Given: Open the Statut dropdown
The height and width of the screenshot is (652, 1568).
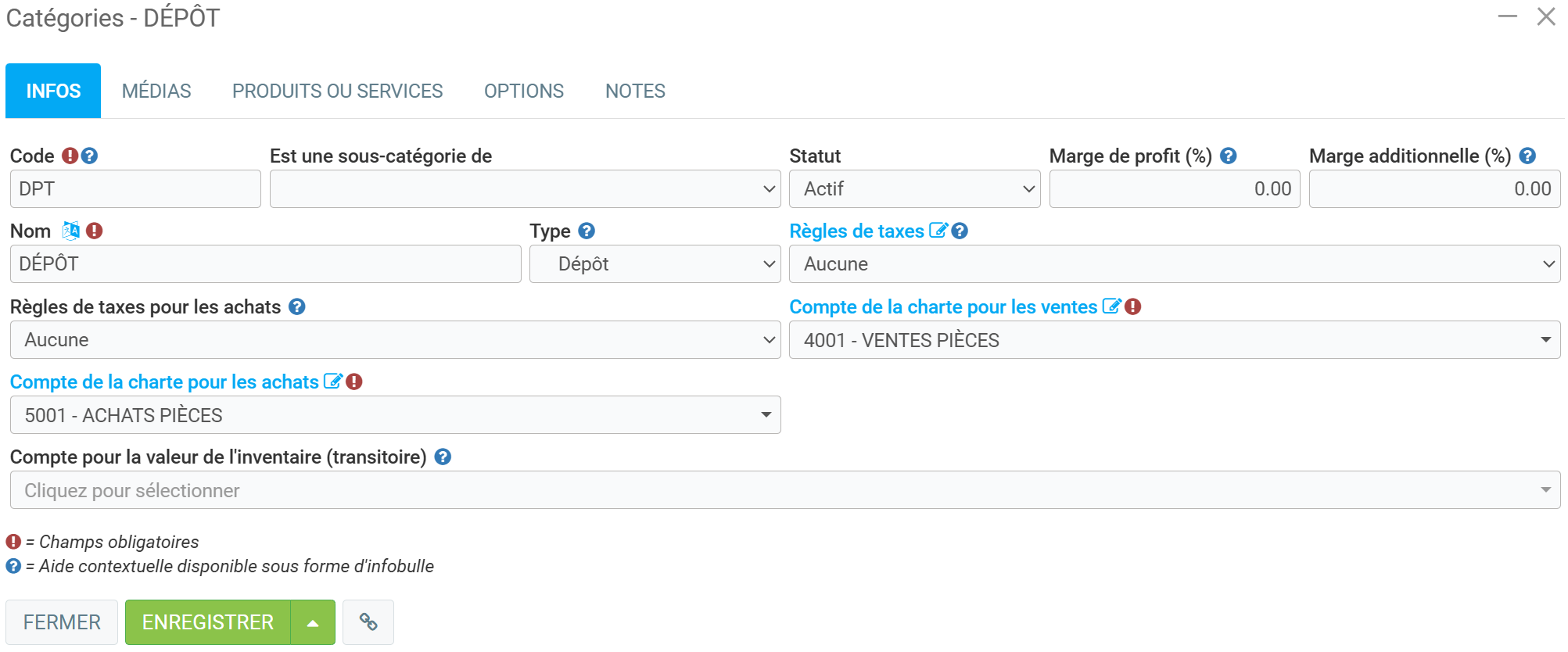Looking at the screenshot, I should click(914, 189).
